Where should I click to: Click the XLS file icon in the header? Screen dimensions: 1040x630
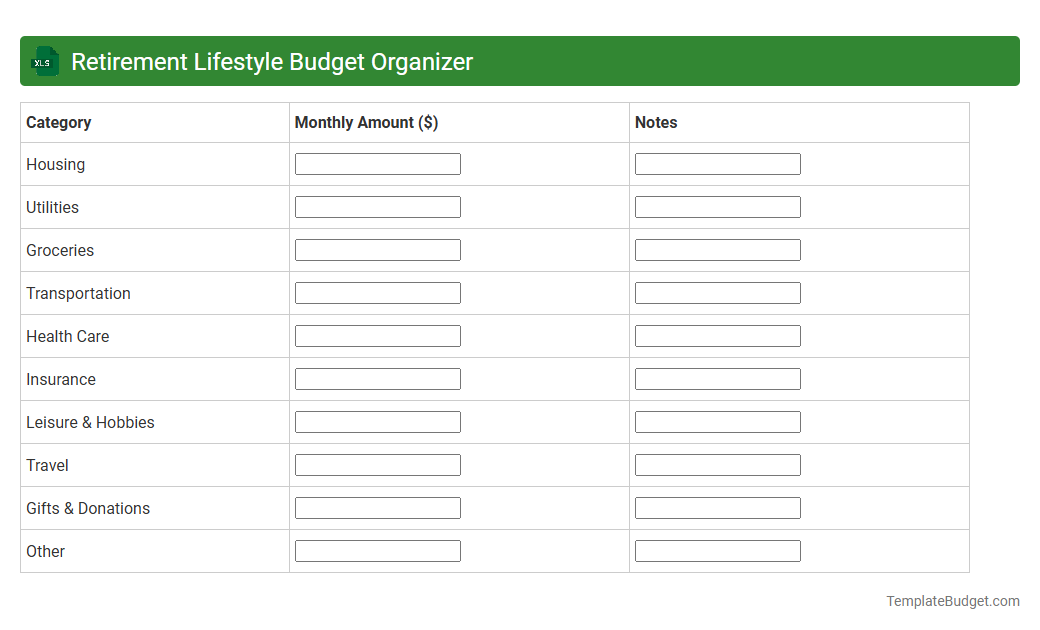(x=44, y=61)
